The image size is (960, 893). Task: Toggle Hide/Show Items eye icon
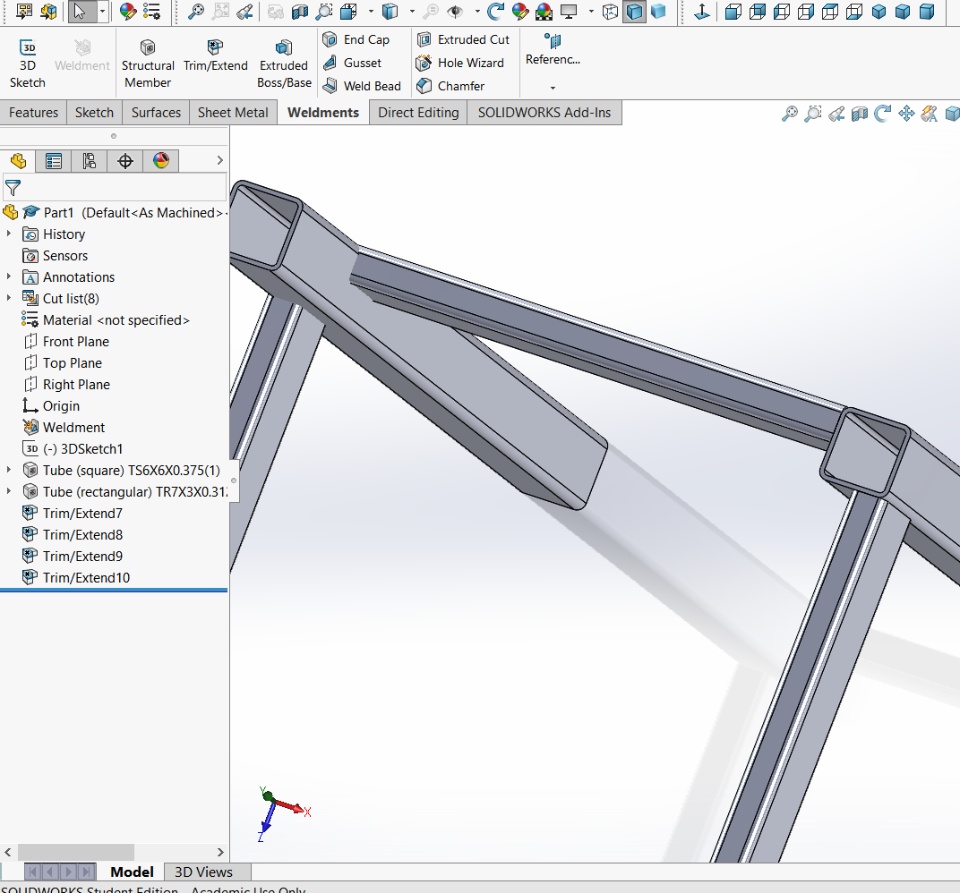(454, 11)
